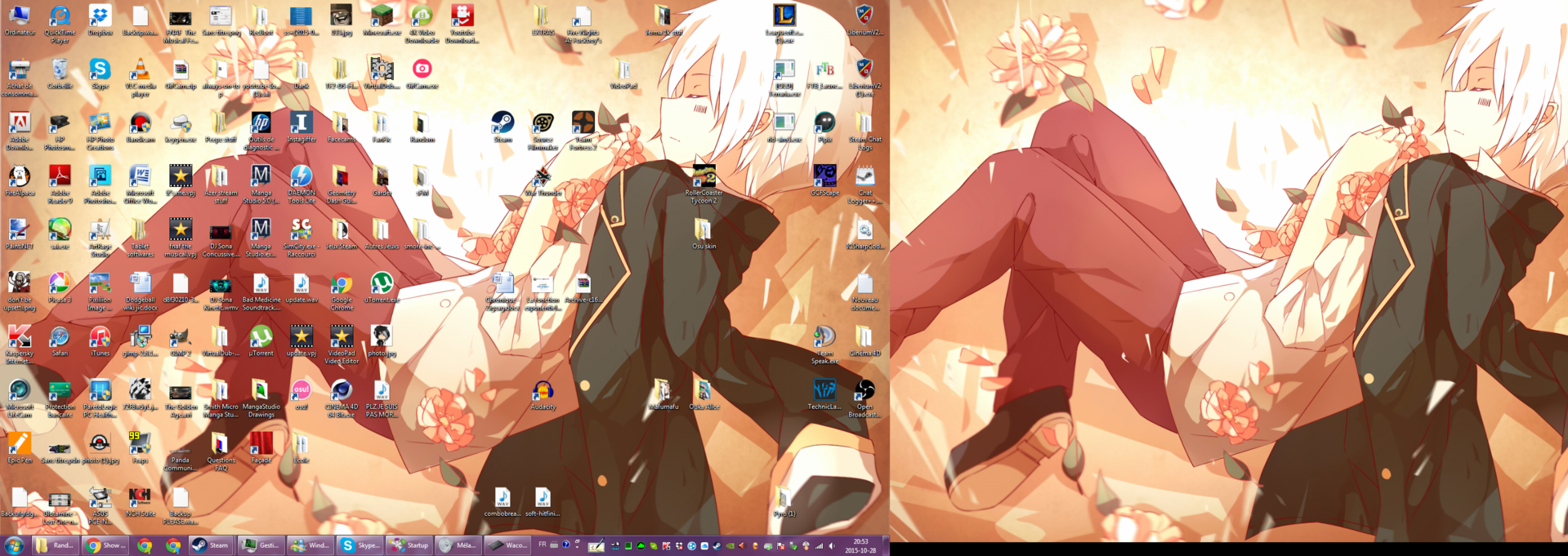Screen dimensions: 1568x556
Task: Launch Audacity from the desktop
Action: coord(543,392)
